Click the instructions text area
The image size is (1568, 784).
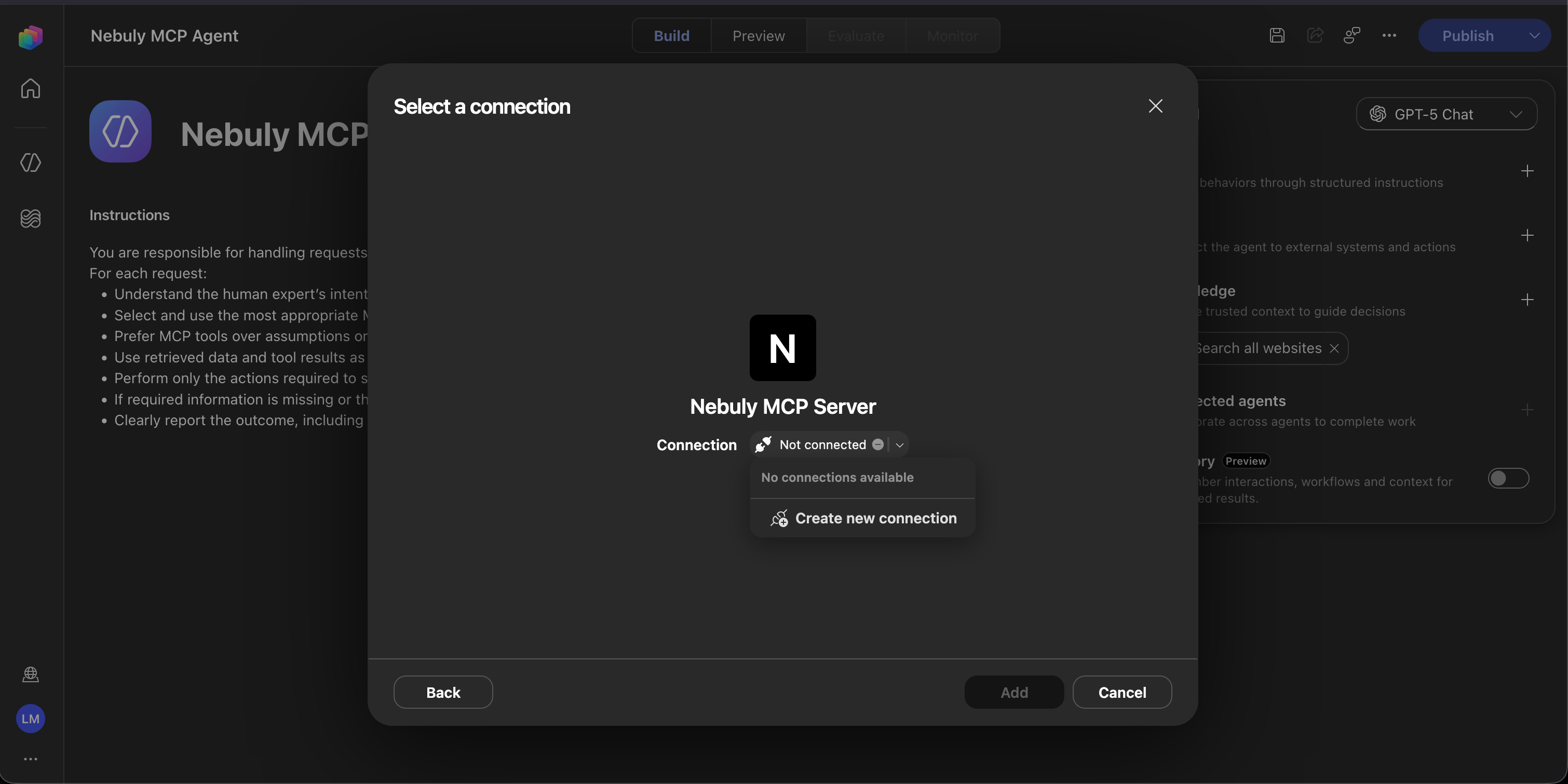(x=229, y=336)
